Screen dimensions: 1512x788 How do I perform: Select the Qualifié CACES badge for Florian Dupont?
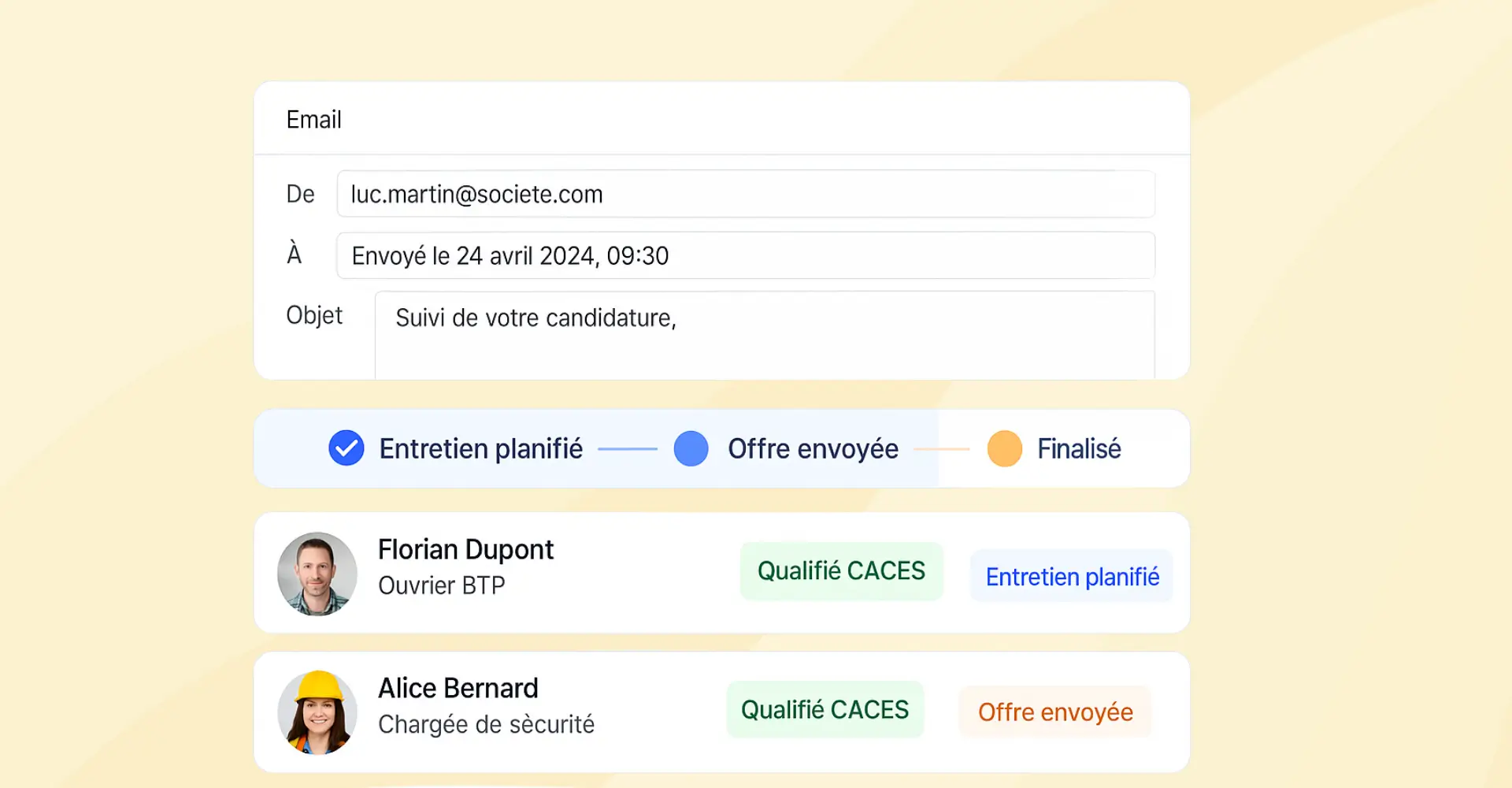(x=840, y=571)
